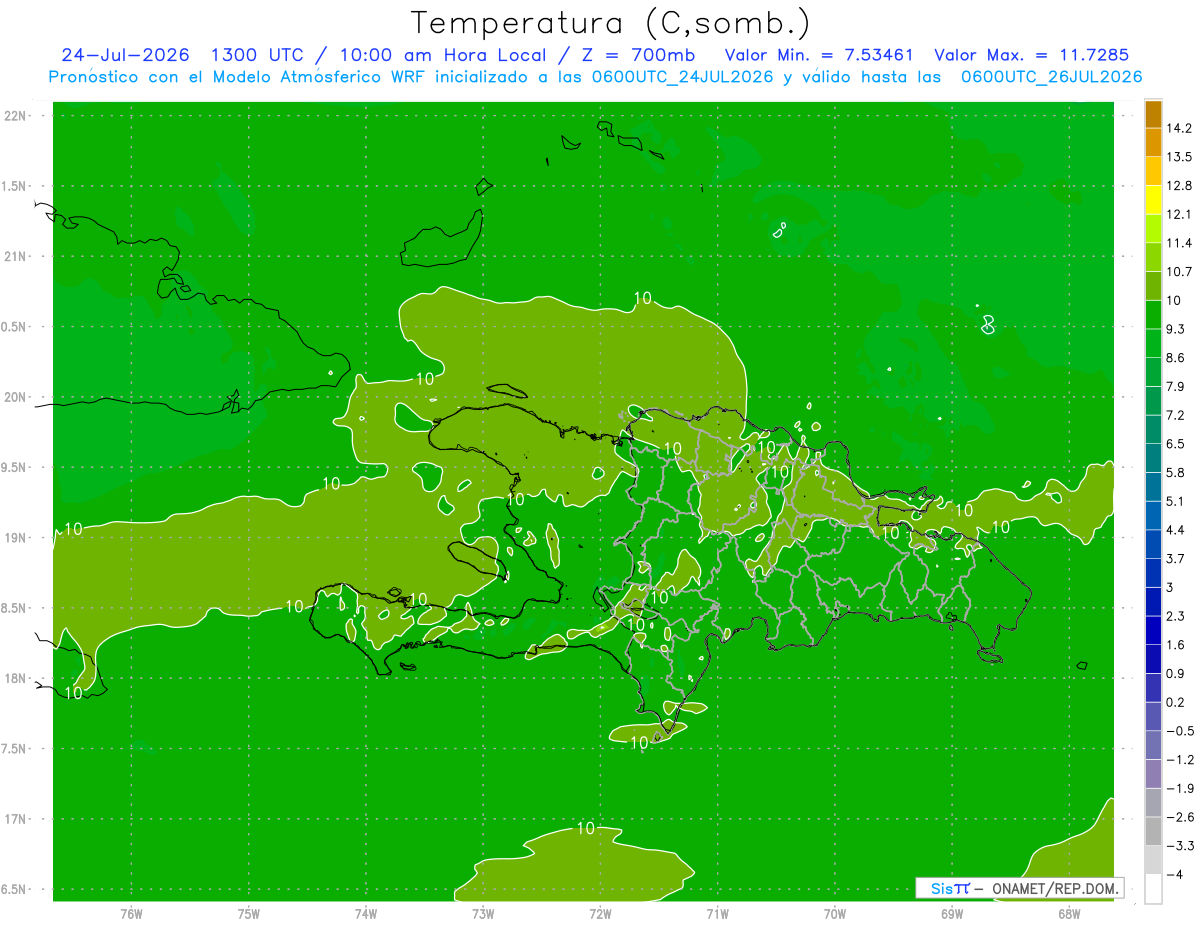1200x927 pixels.
Task: Click the "-0.5" color scale label
Action: 1180,731
